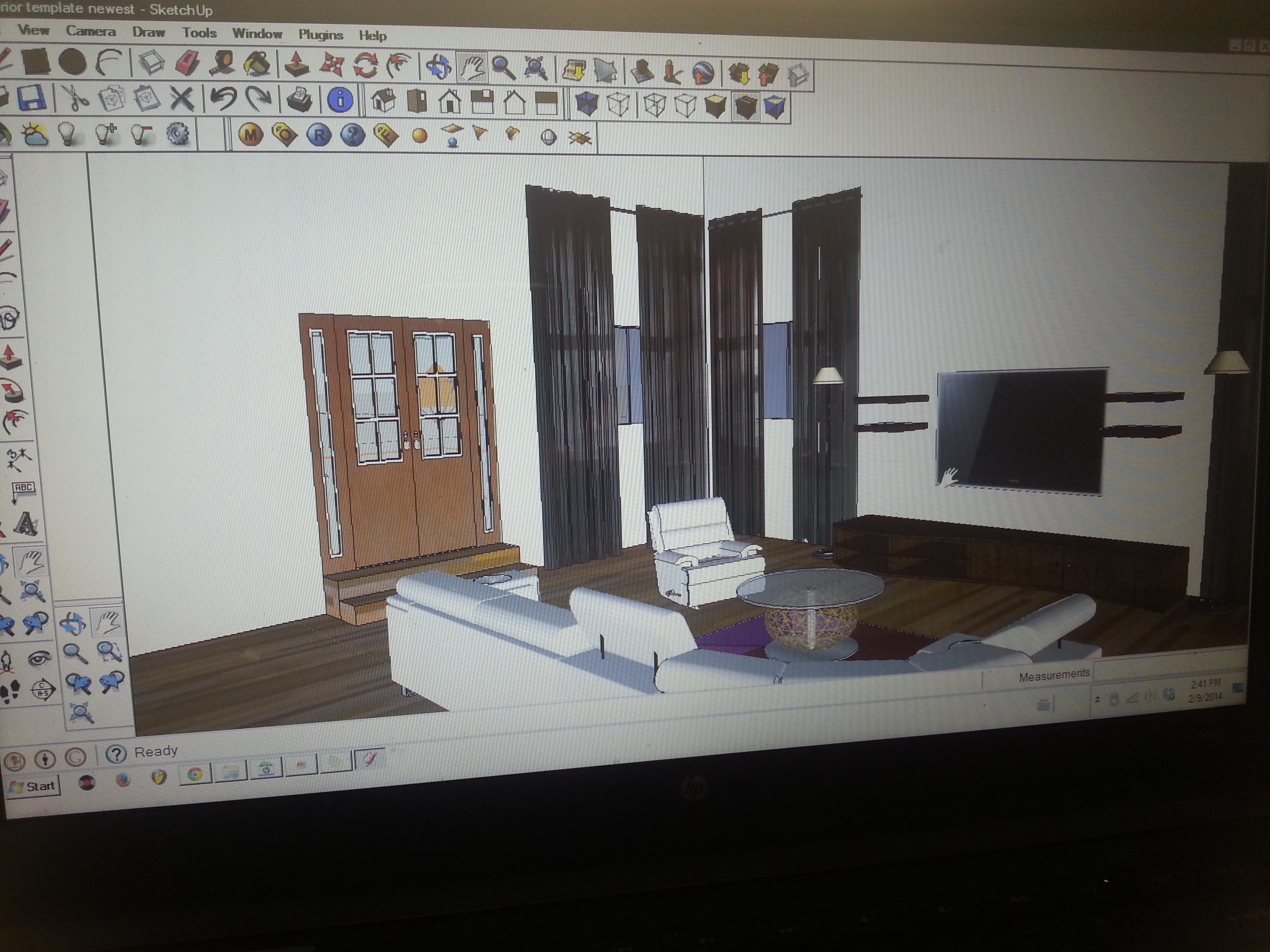This screenshot has height=952, width=1270.
Task: Click the Windows Start button
Action: click(33, 786)
